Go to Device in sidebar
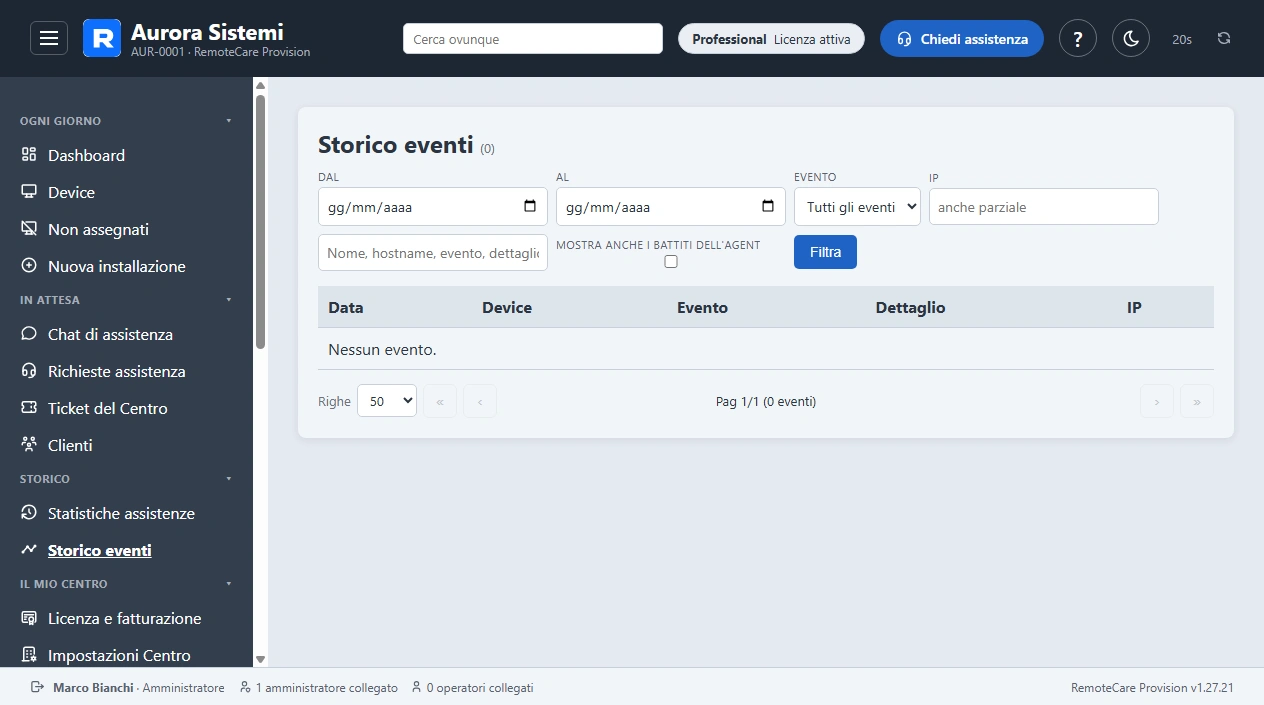Screen dimensions: 1264x705 tap(71, 192)
